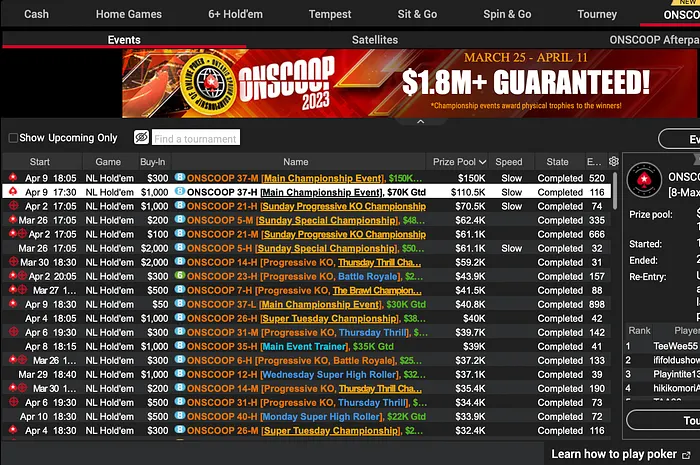
Task: Click the $43.9K prize pool cell
Action: point(470,276)
